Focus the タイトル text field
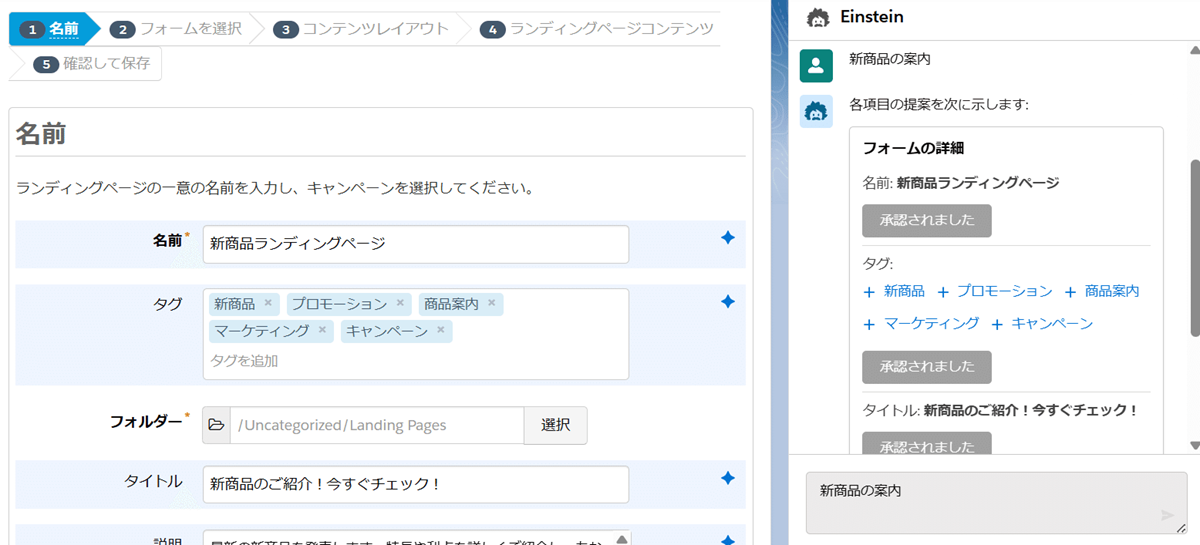 coord(415,484)
